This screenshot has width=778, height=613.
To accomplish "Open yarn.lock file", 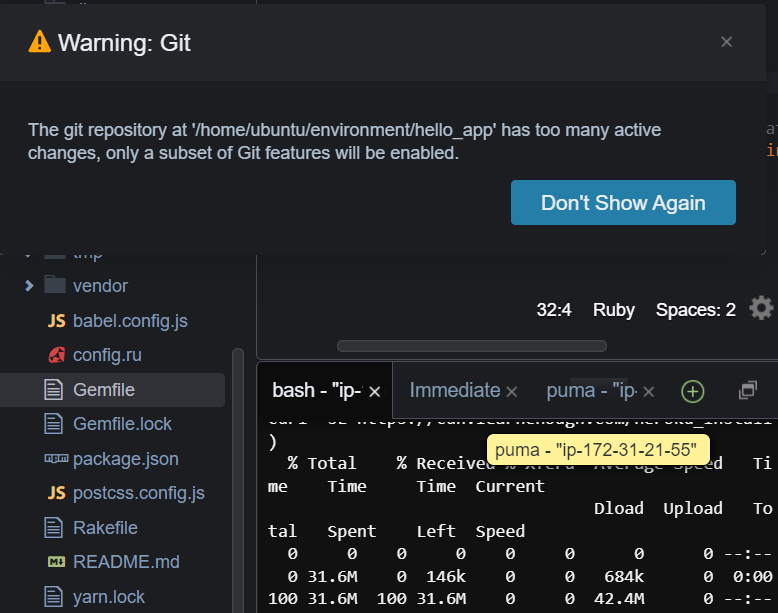I will coord(109,597).
